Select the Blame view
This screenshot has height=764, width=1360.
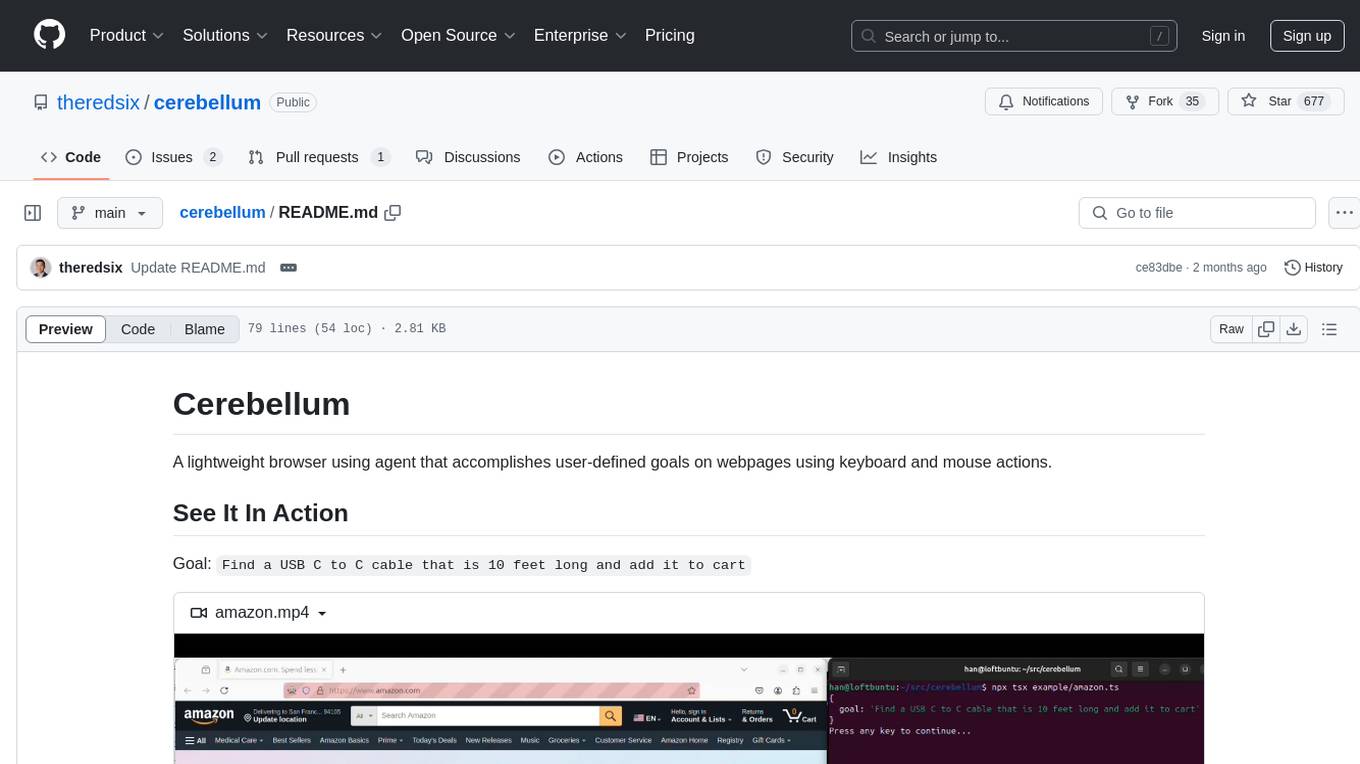204,329
